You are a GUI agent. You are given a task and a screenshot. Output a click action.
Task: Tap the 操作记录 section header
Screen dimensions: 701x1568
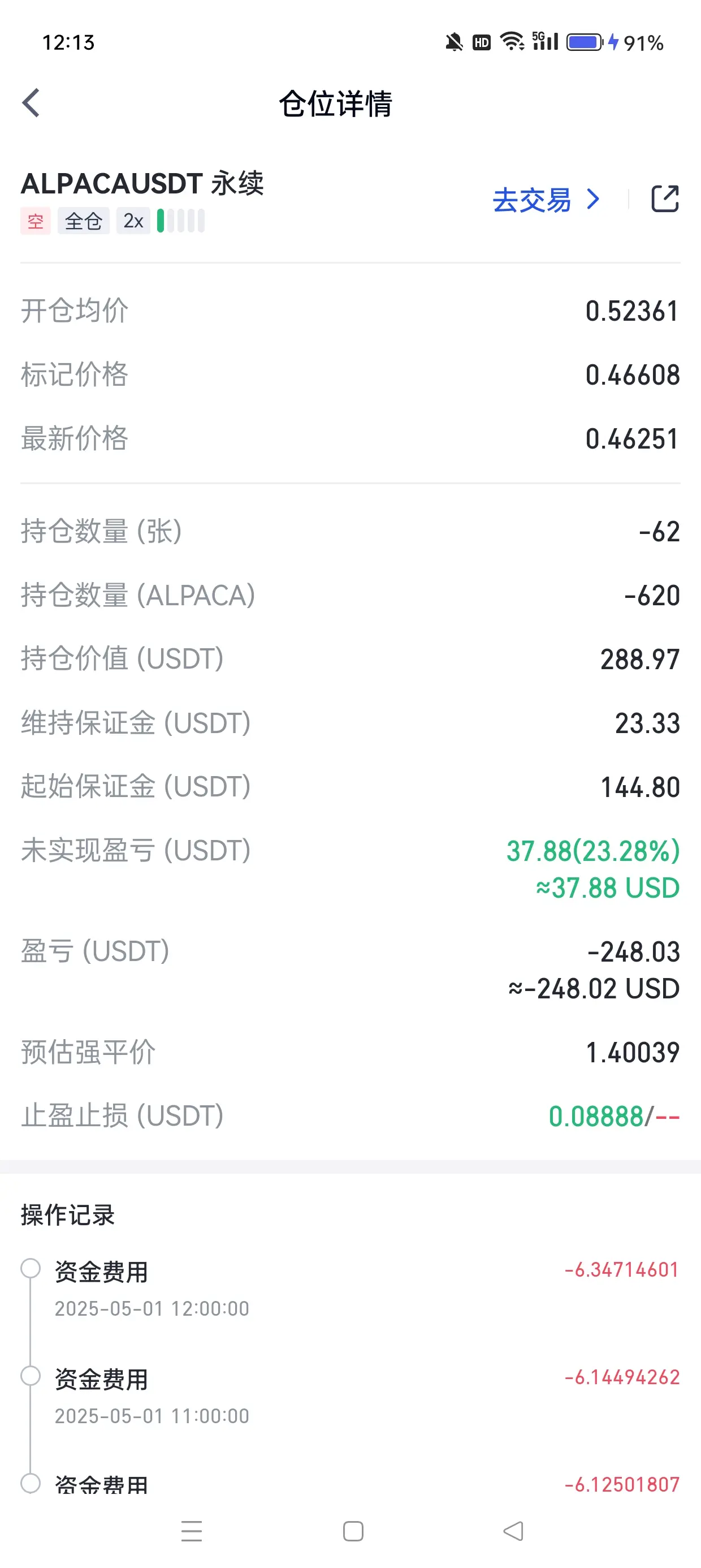click(67, 1215)
